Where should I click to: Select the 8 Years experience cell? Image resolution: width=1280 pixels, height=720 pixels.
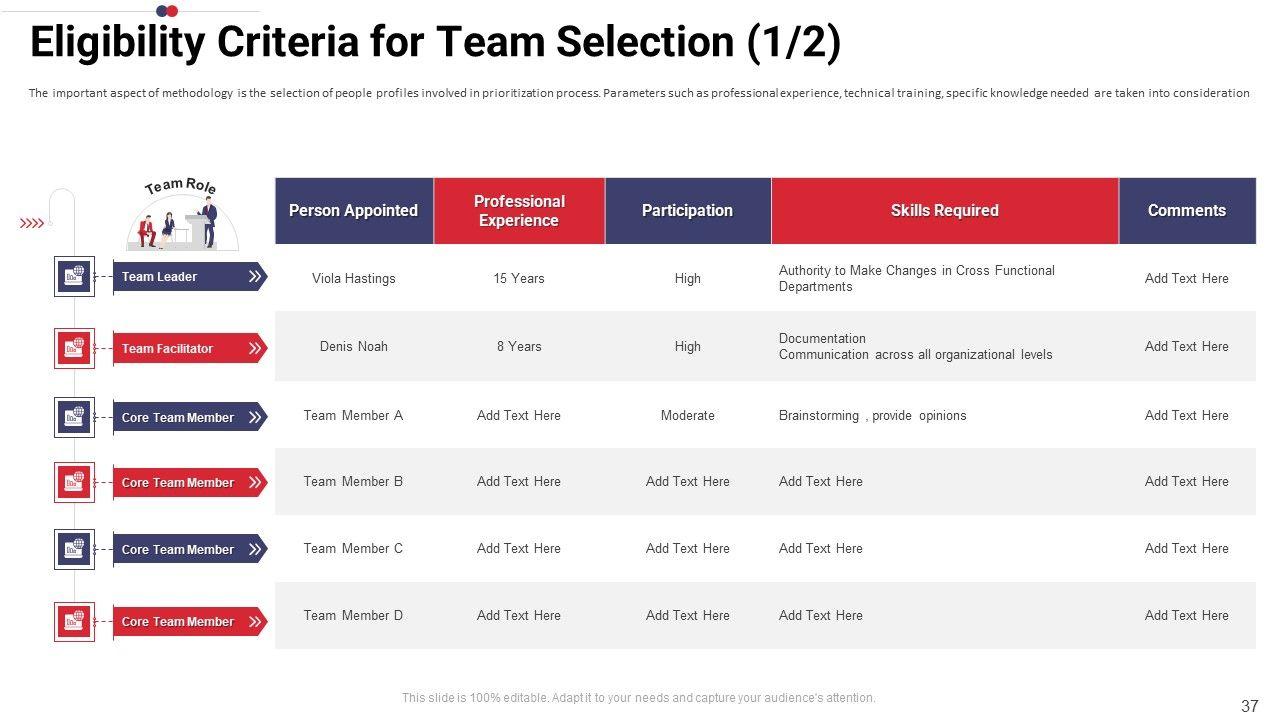pos(519,346)
